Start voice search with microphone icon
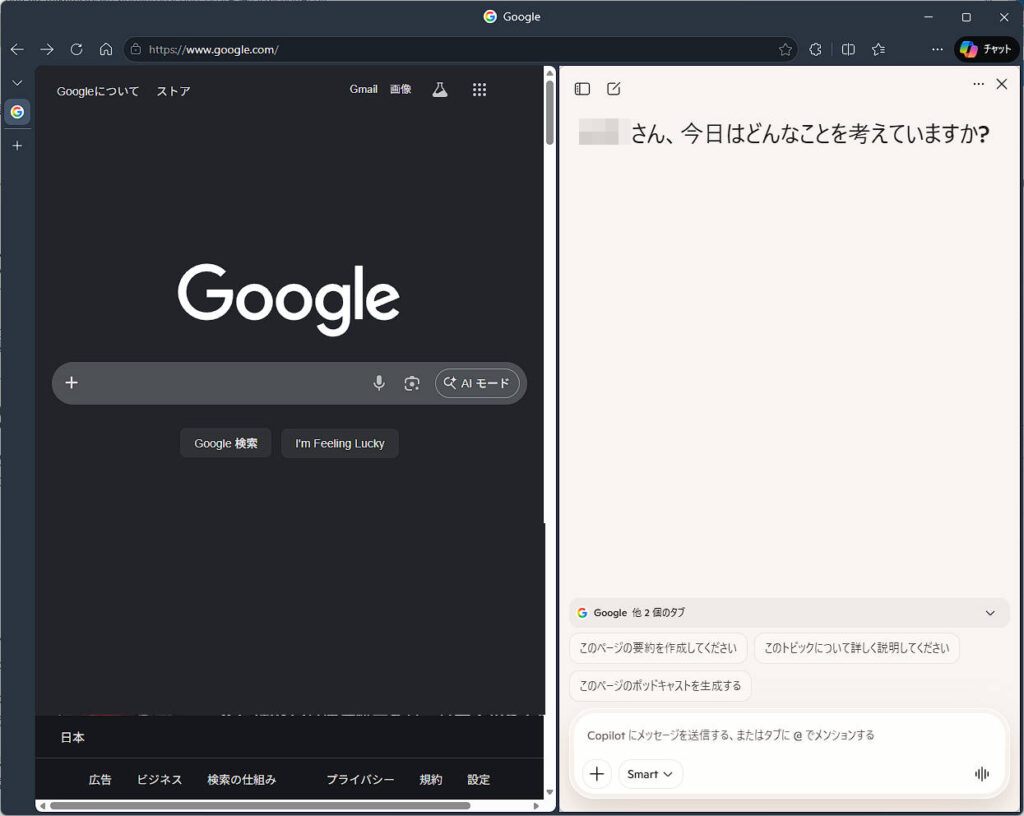The height and width of the screenshot is (816, 1024). 379,383
